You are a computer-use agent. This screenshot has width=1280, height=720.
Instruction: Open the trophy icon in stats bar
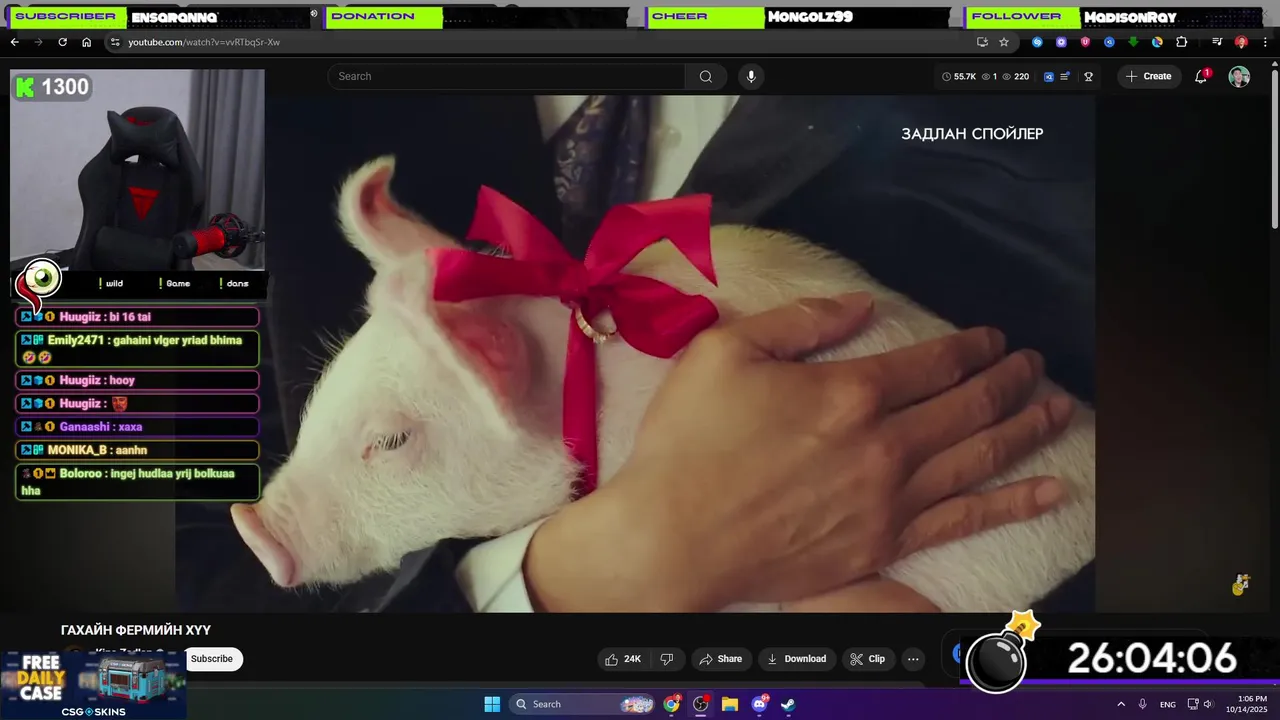(1088, 76)
